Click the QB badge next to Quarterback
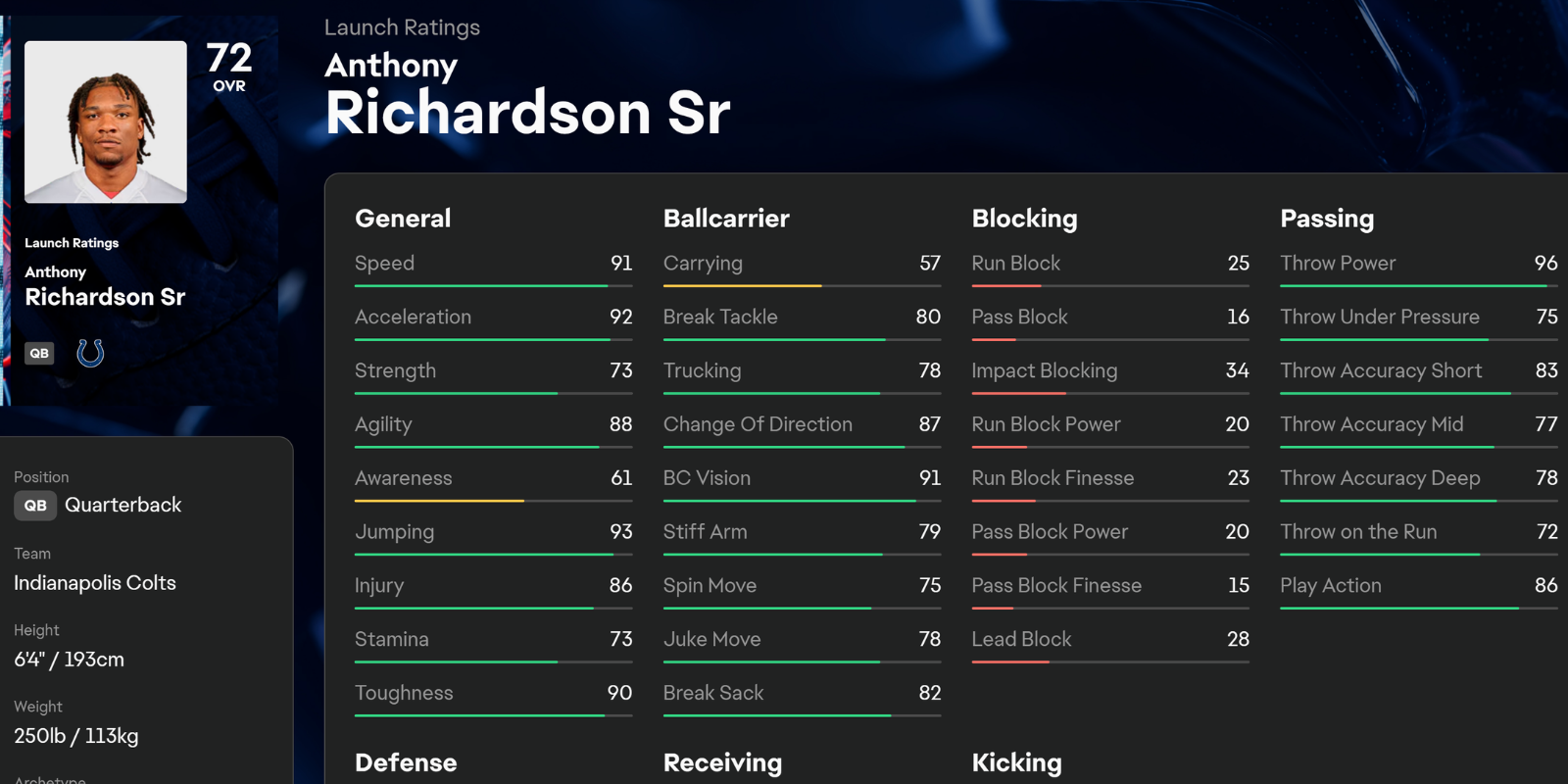 pyautogui.click(x=35, y=506)
